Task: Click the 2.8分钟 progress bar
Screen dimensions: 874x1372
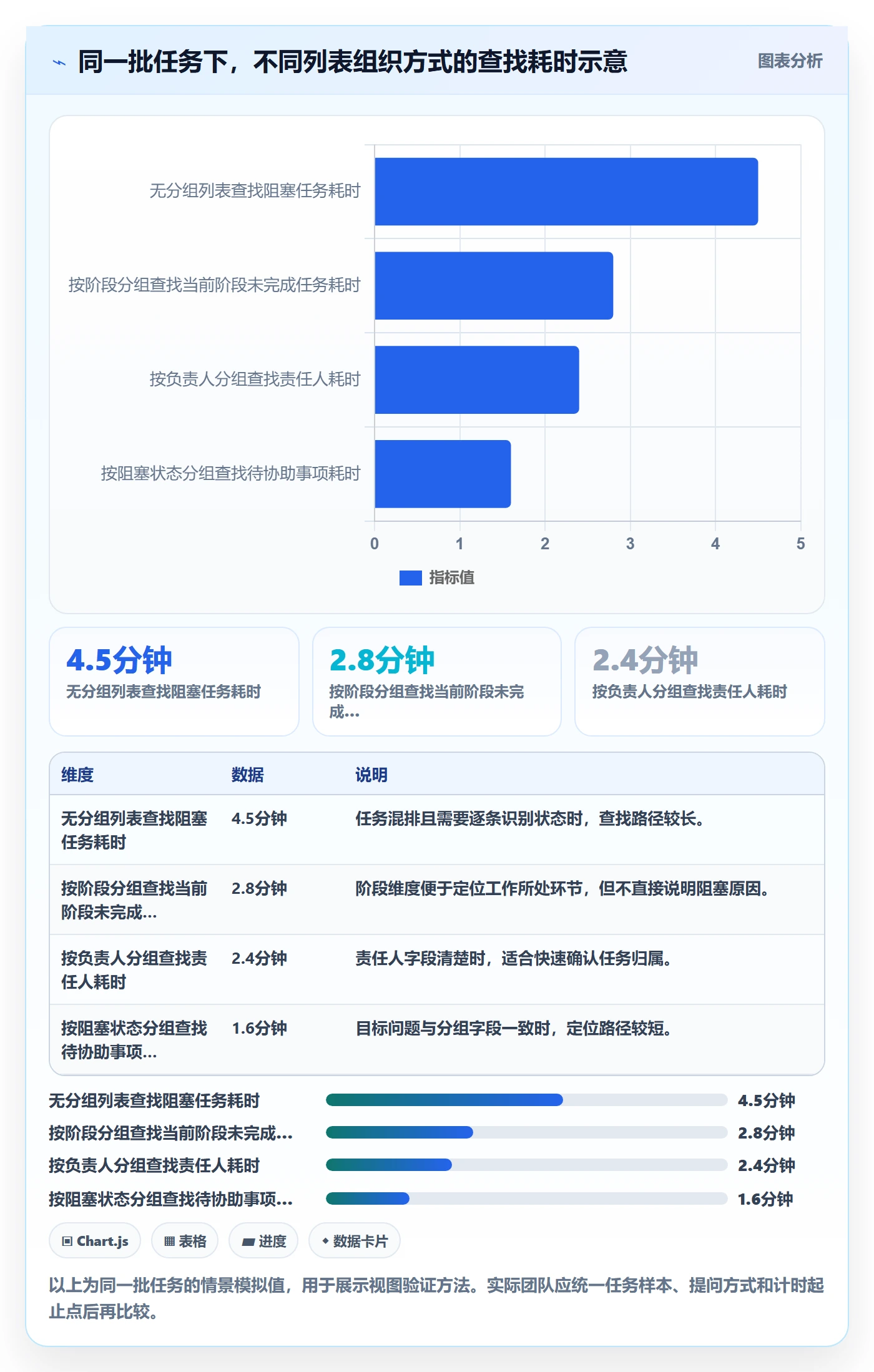Action: coord(526,1132)
